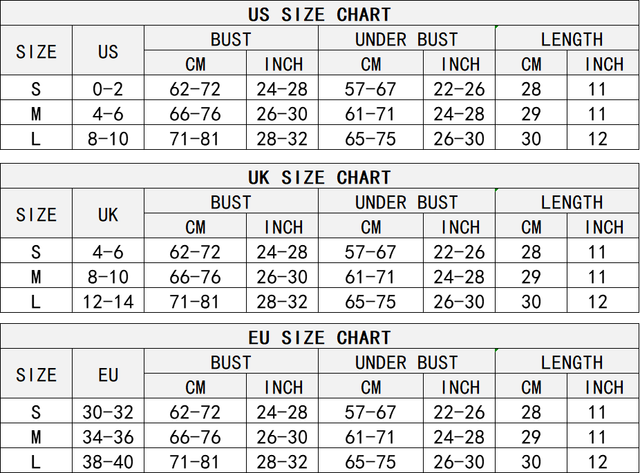Select the 30-32 EU size cell
This screenshot has width=640, height=473.
coord(108,412)
